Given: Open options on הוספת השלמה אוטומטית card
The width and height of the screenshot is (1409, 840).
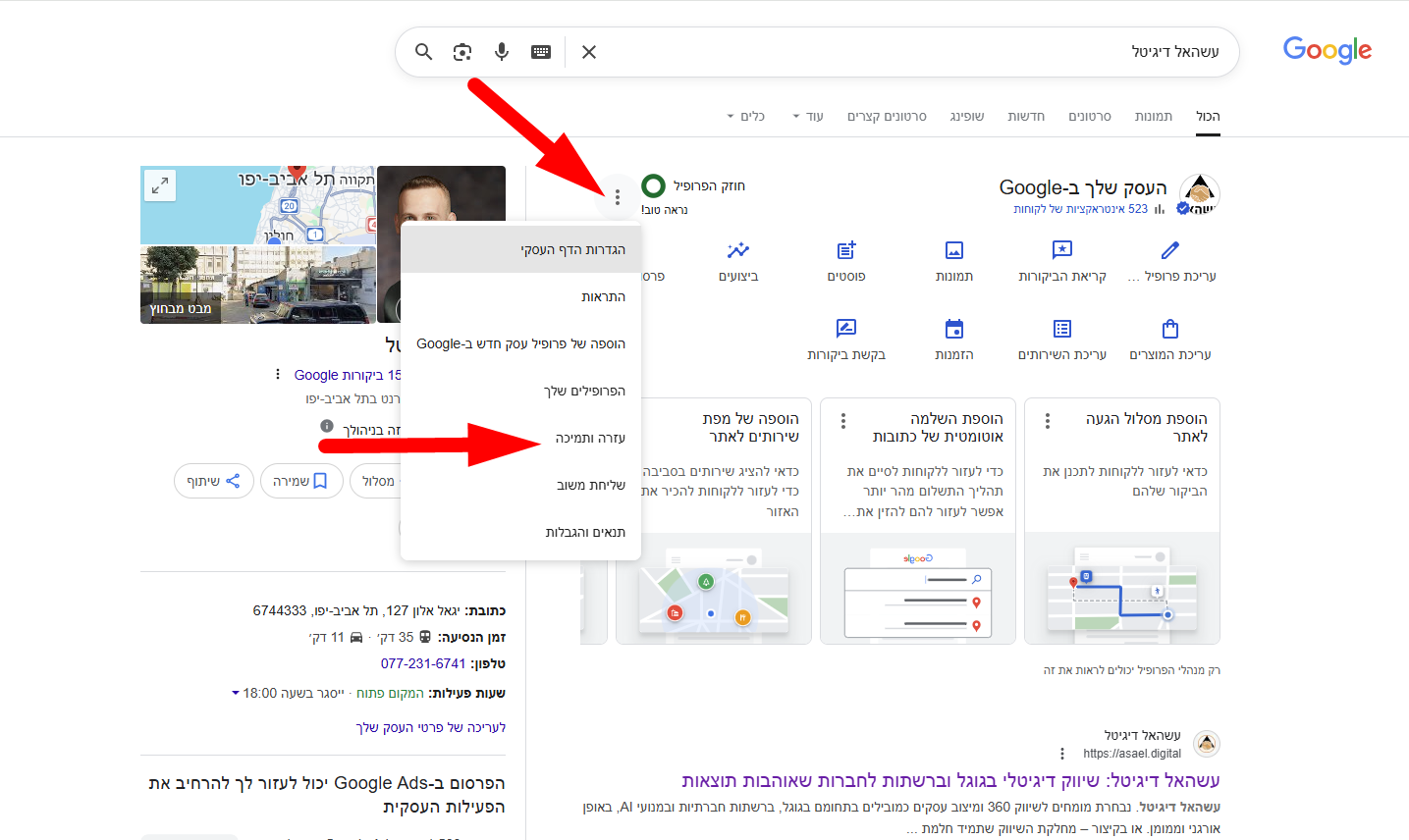Looking at the screenshot, I should point(843,421).
